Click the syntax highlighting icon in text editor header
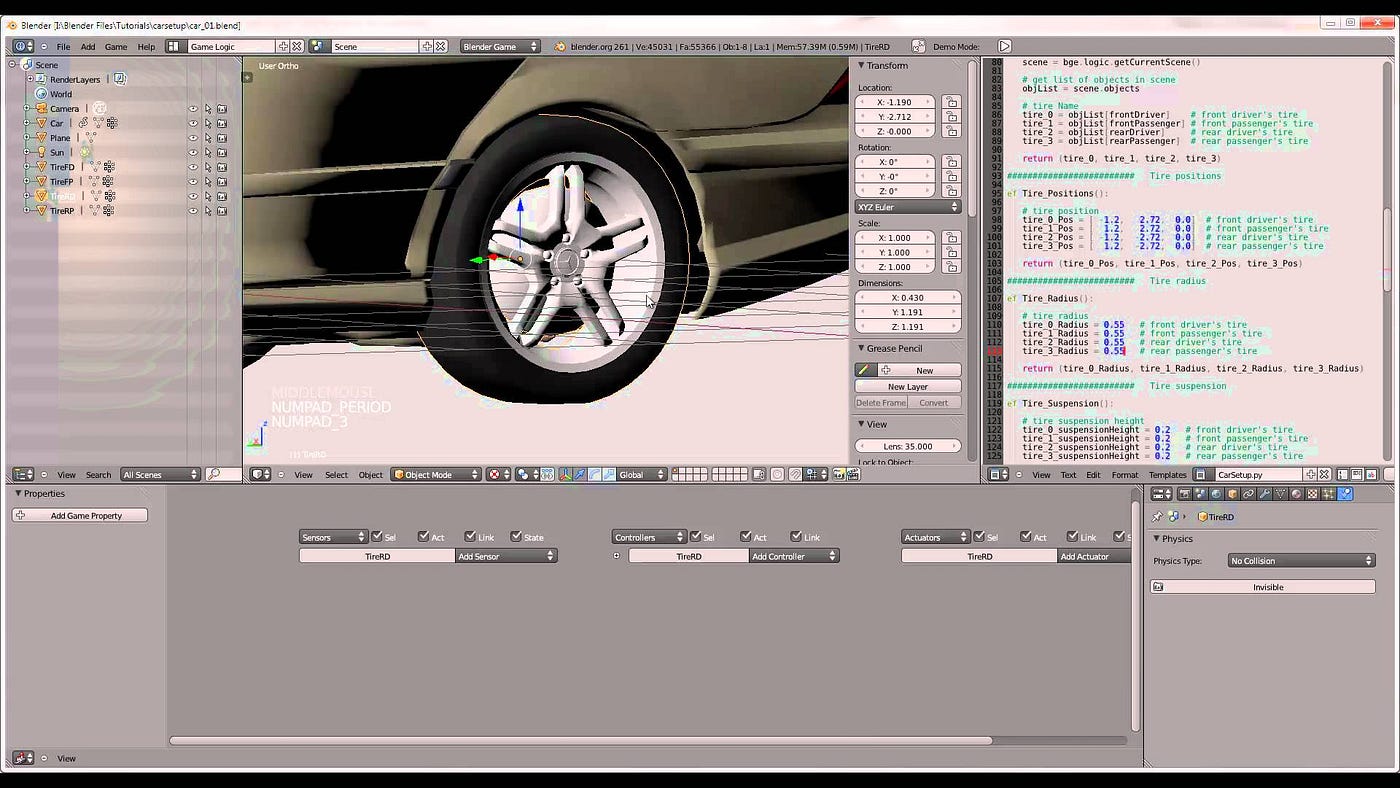Image resolution: width=1400 pixels, height=788 pixels. (1372, 474)
